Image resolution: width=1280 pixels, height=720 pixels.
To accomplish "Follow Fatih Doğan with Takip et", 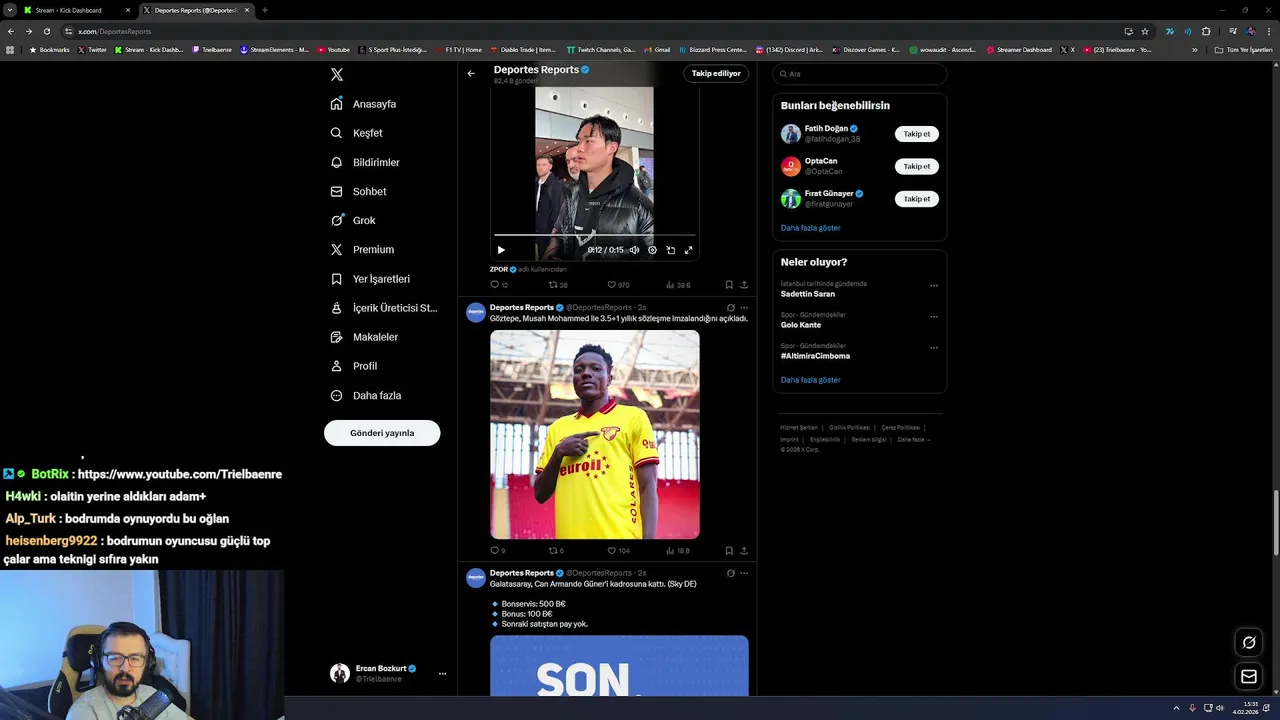I will point(917,134).
